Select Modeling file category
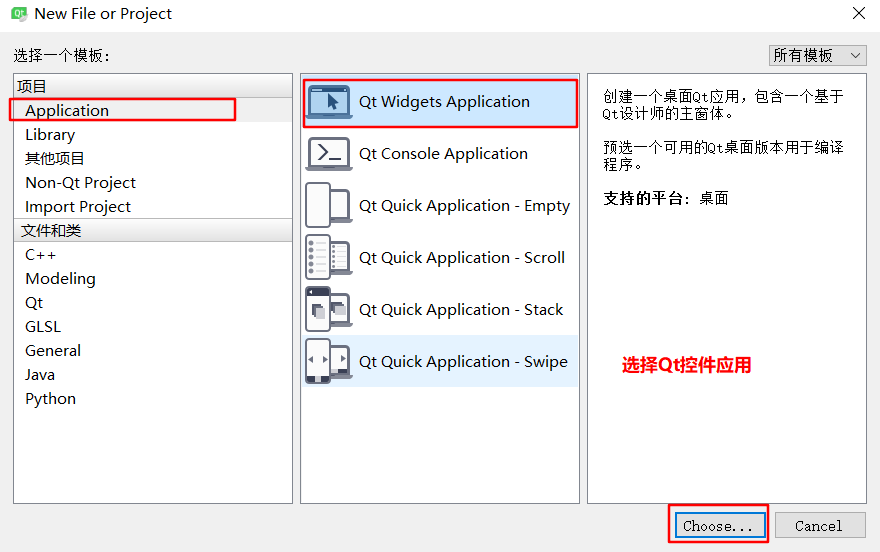Image resolution: width=880 pixels, height=552 pixels. [x=153, y=279]
